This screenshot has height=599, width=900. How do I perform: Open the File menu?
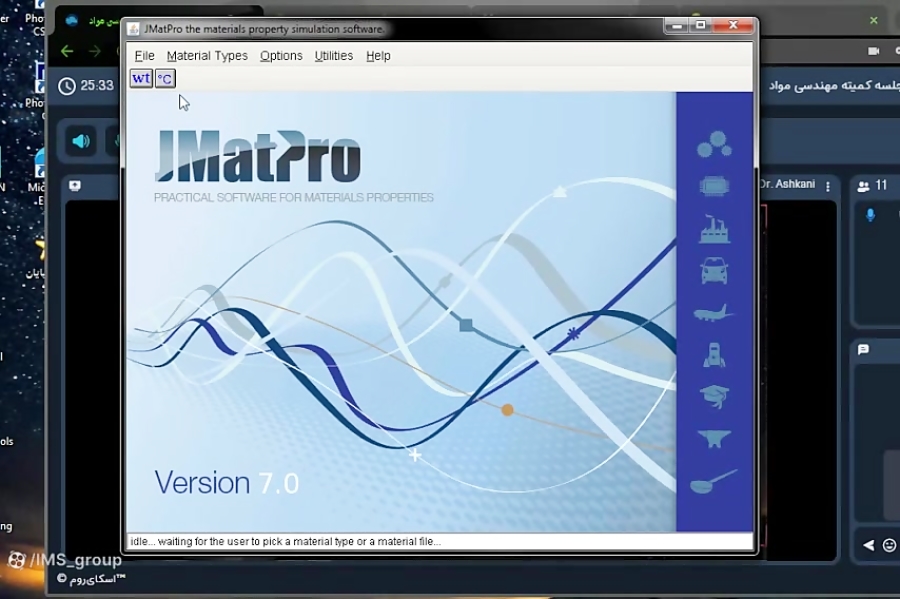pyautogui.click(x=144, y=56)
